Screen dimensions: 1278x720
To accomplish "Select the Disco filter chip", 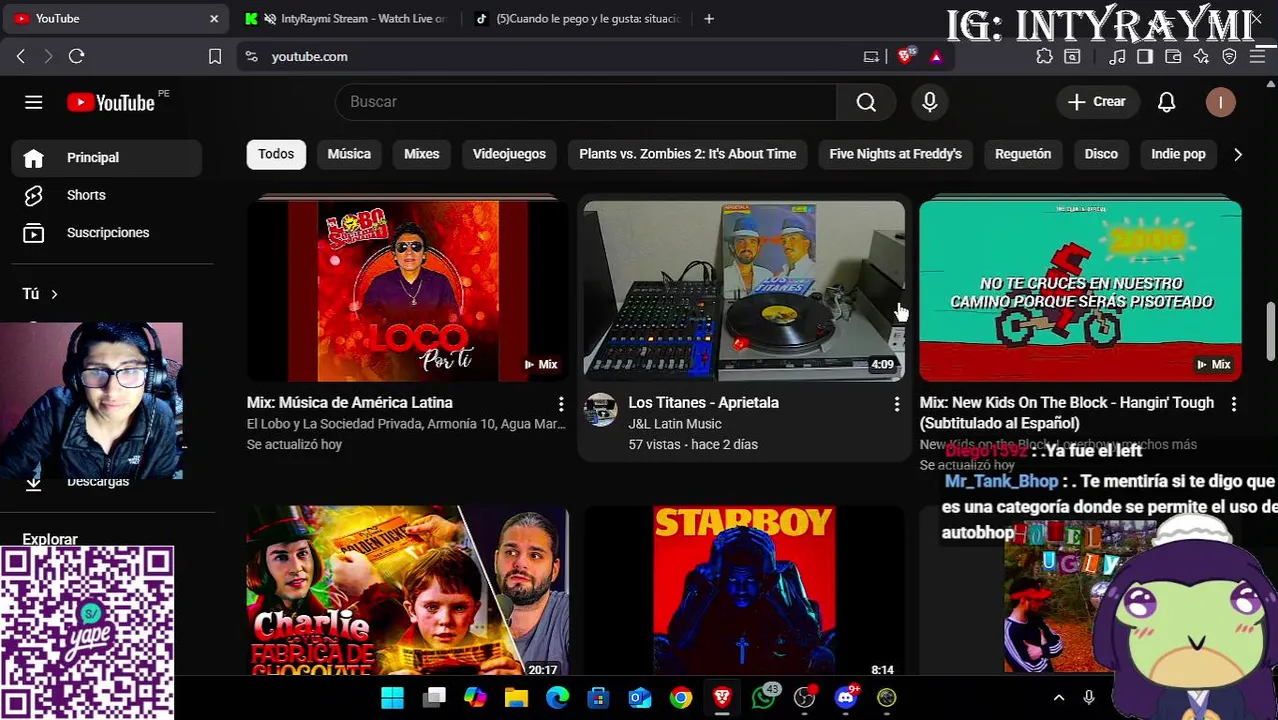I will coord(1101,154).
